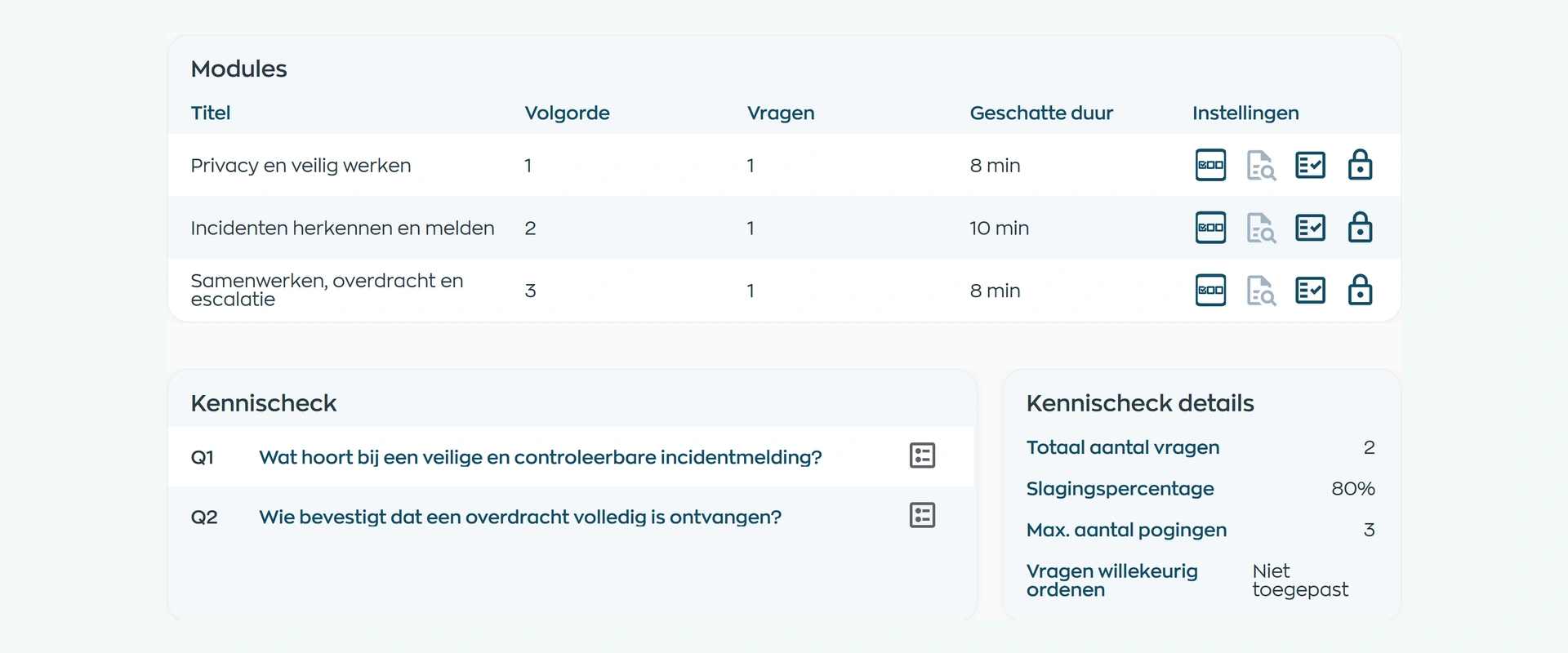Viewport: 1568px width, 653px height.
Task: Open document preview icon for Samenwerken, overdracht en escalatie
Action: tap(1261, 291)
